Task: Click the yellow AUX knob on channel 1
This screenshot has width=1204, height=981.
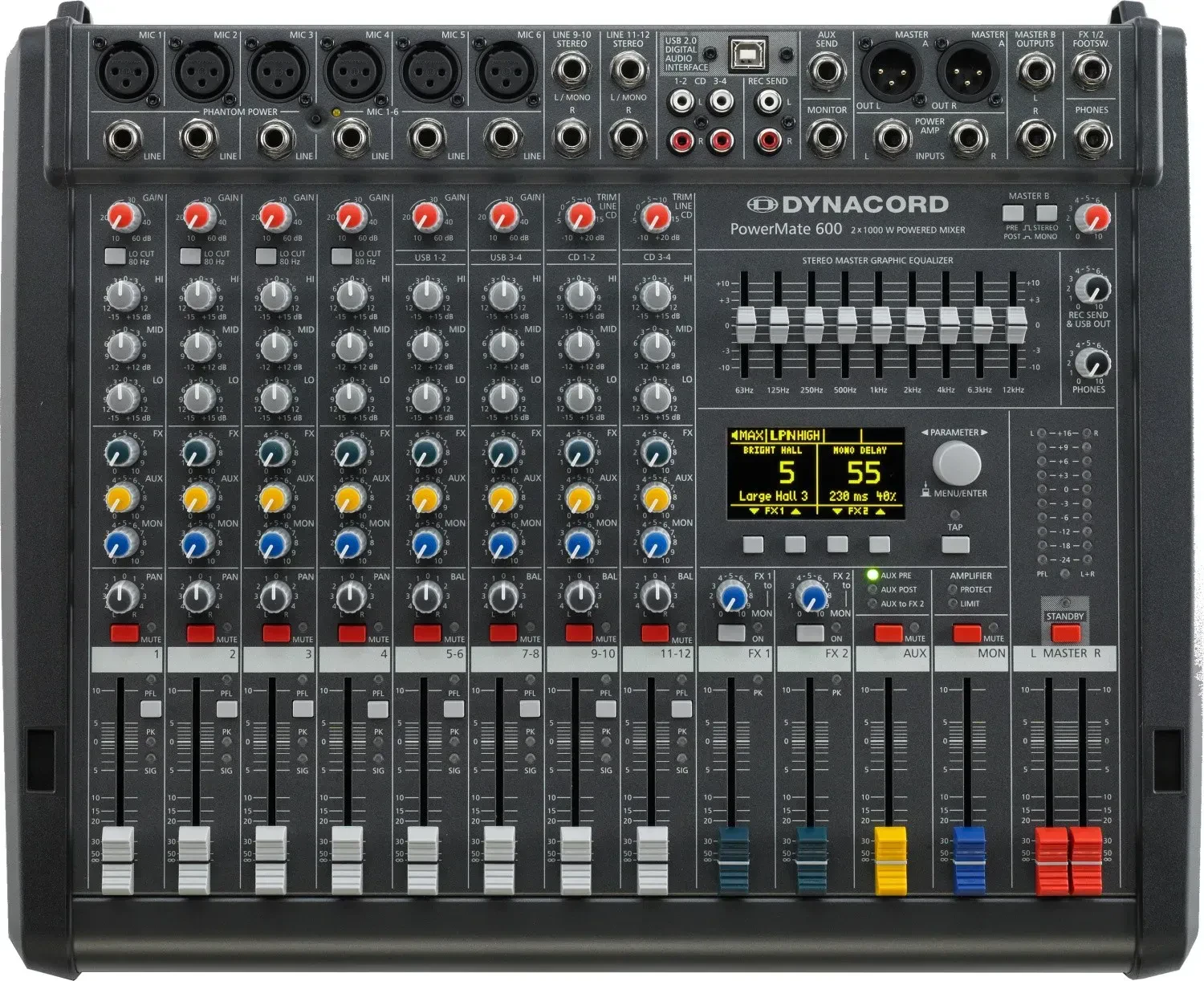Action: pyautogui.click(x=122, y=499)
